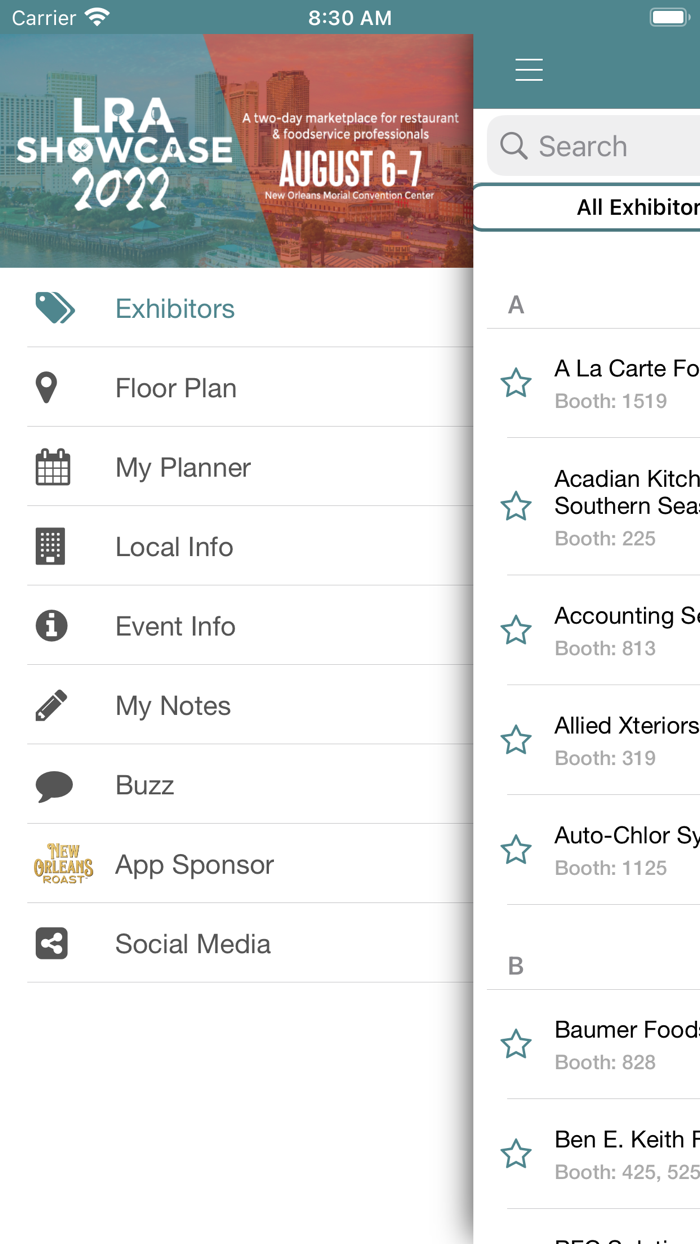This screenshot has height=1244, width=700.
Task: Tap the Local Info building icon
Action: 50,547
